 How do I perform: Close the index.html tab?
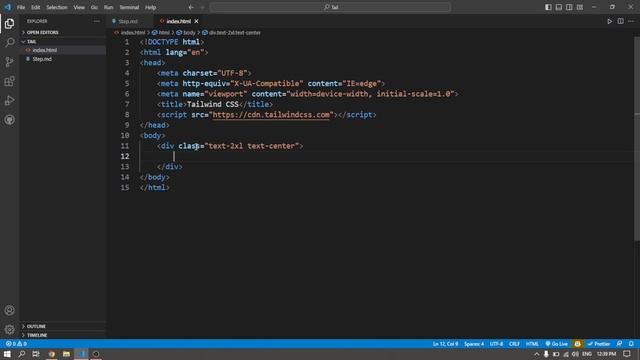[196, 21]
